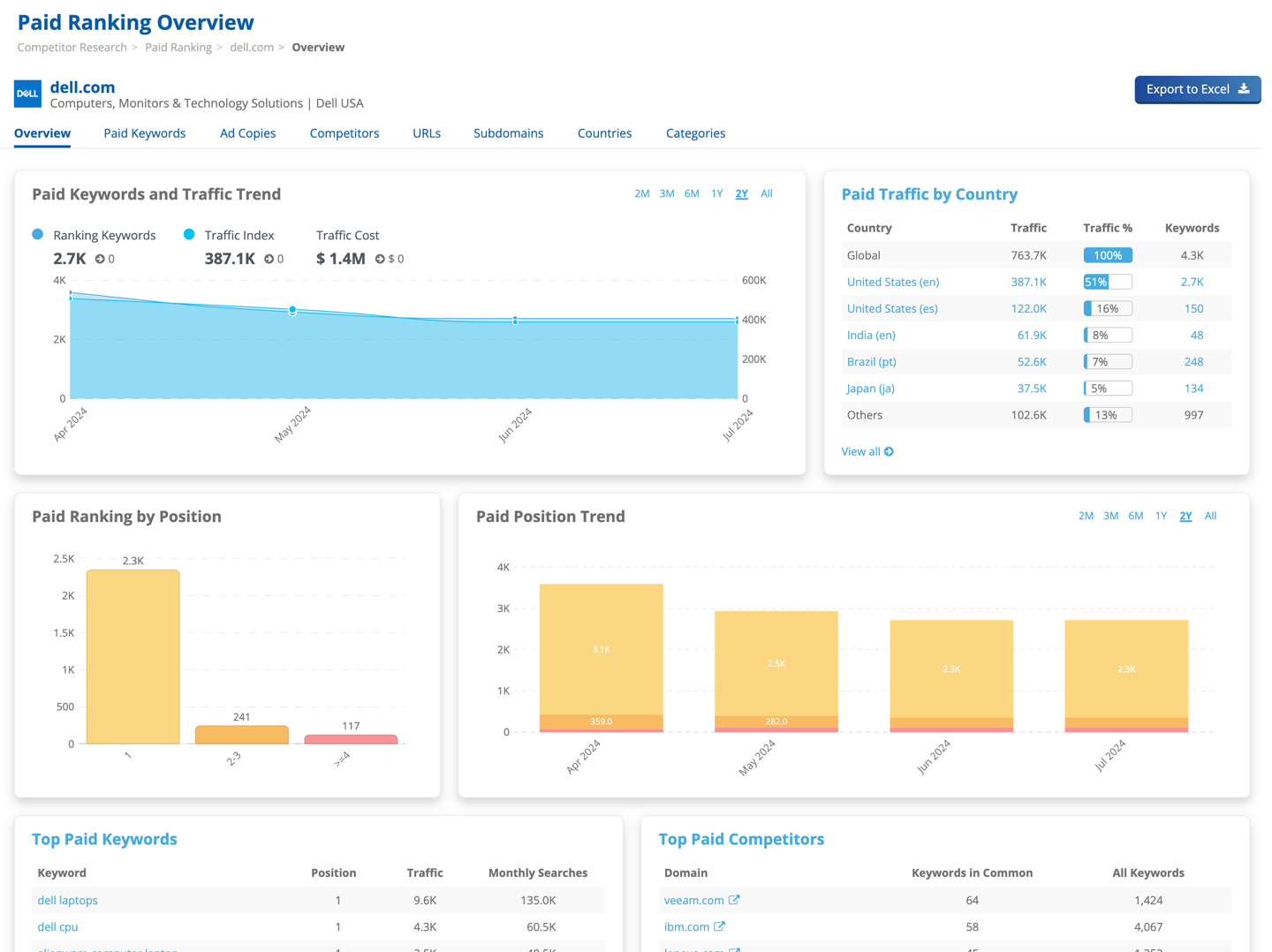
Task: Click the arrow icon beside View all
Action: pos(889,451)
